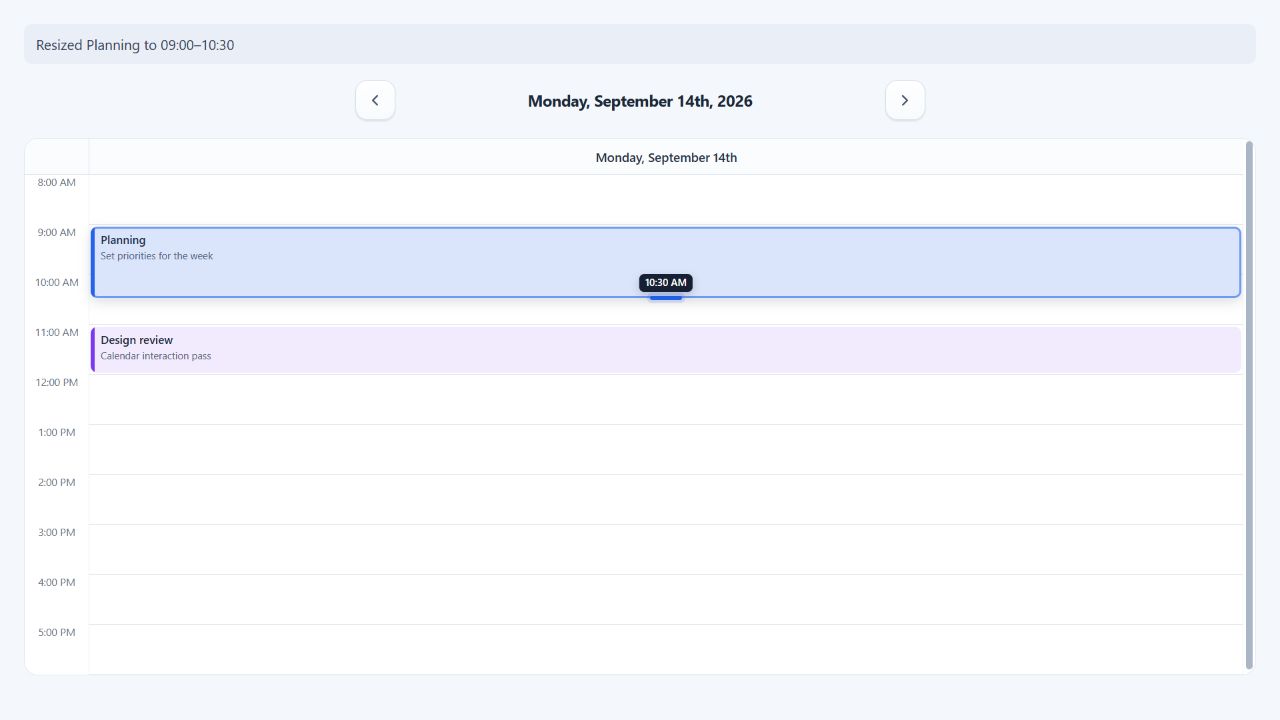Click the '10:30 AM' resize tooltip
Viewport: 1280px width, 720px height.
click(x=666, y=283)
